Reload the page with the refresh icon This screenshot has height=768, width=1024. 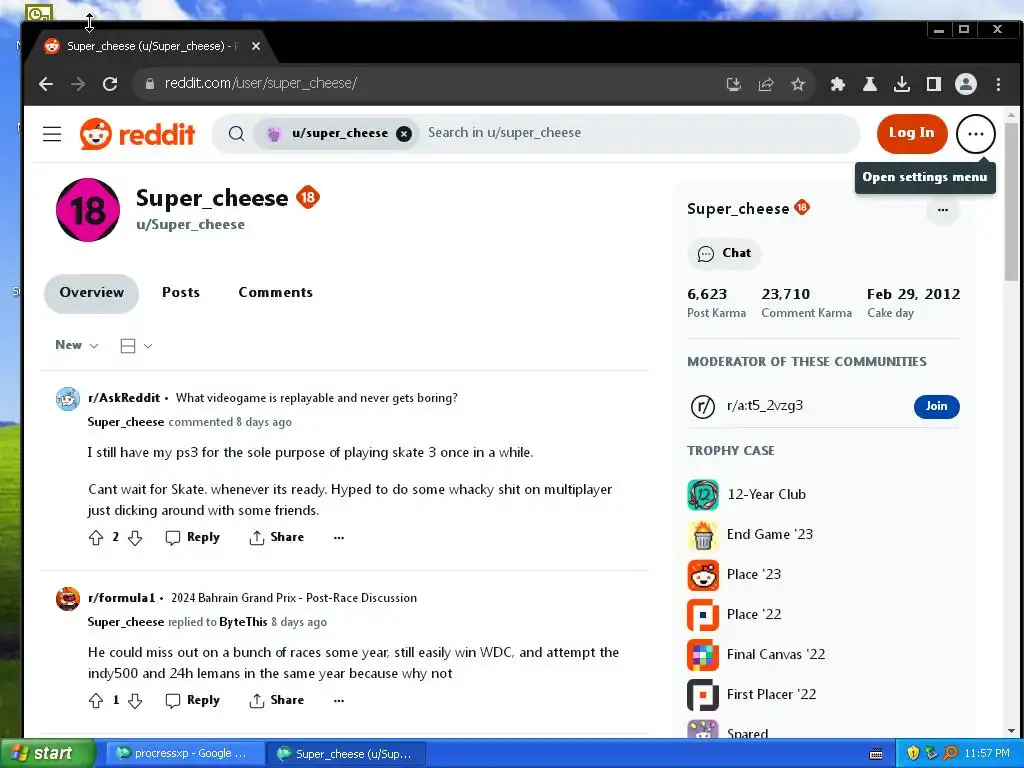click(x=110, y=84)
